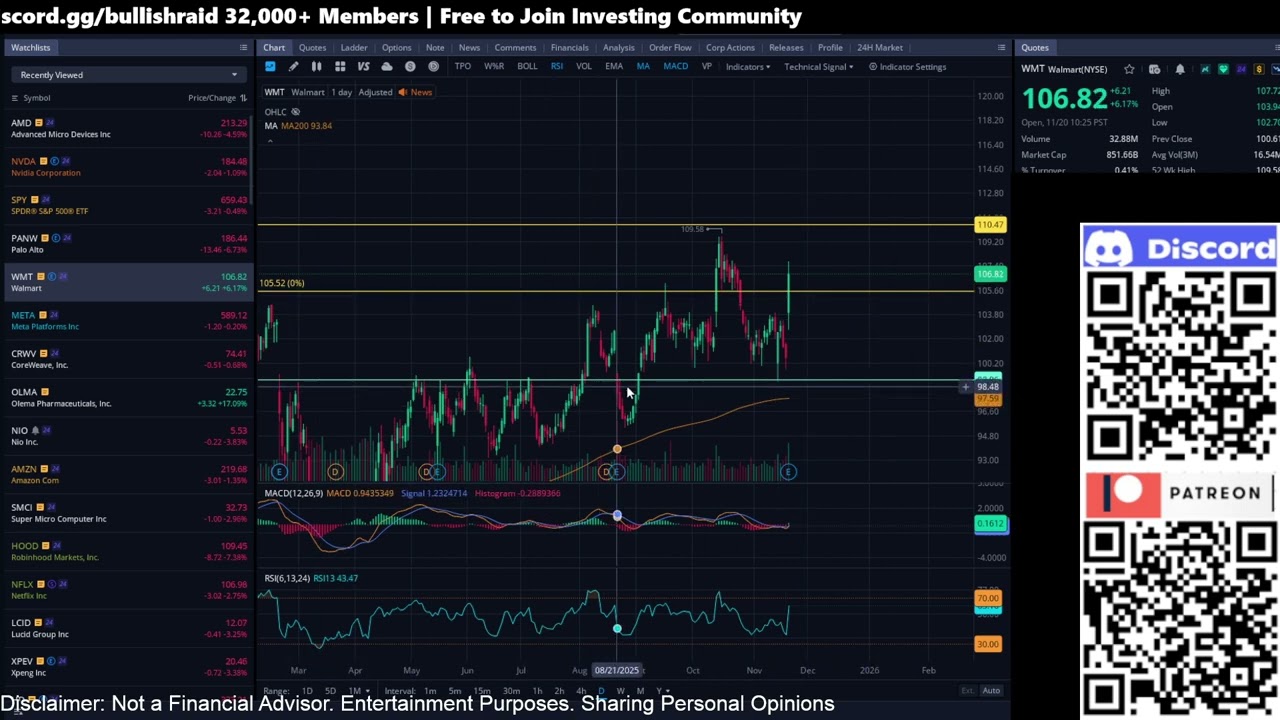
Task: Click the green heart icon in Quotes panel
Action: pyautogui.click(x=1223, y=69)
